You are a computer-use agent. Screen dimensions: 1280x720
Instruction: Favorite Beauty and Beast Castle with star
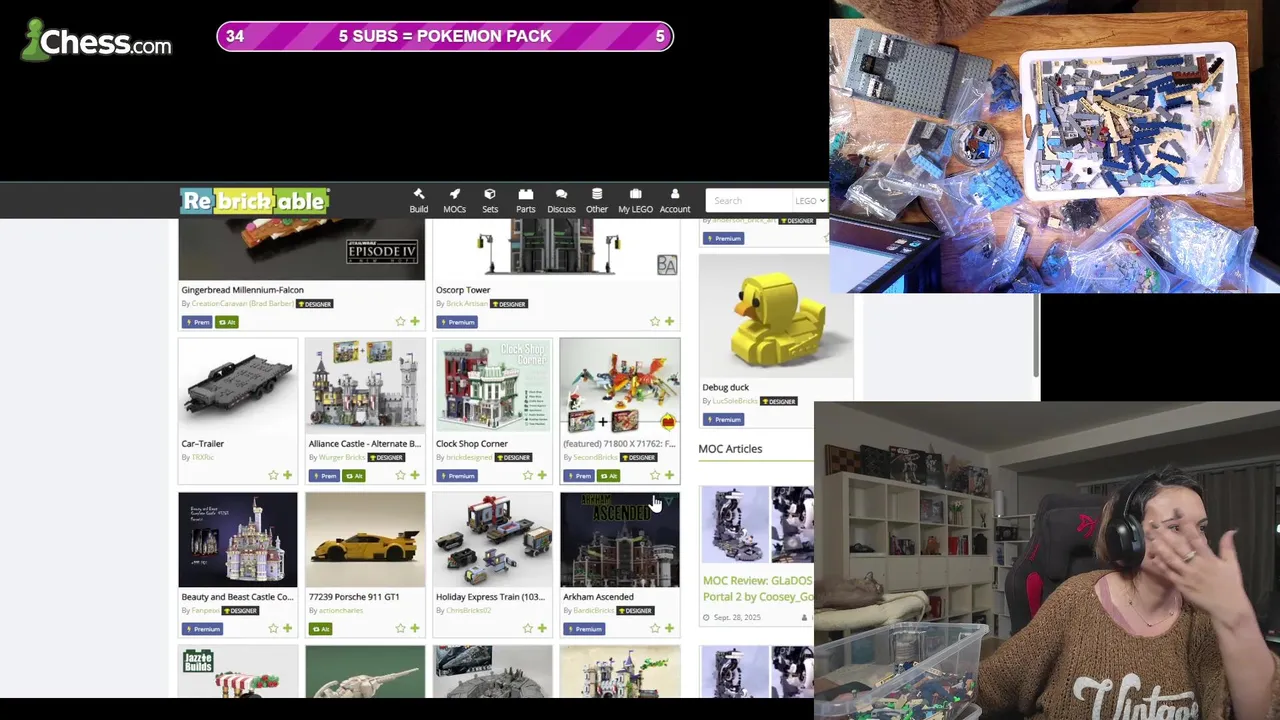click(273, 629)
